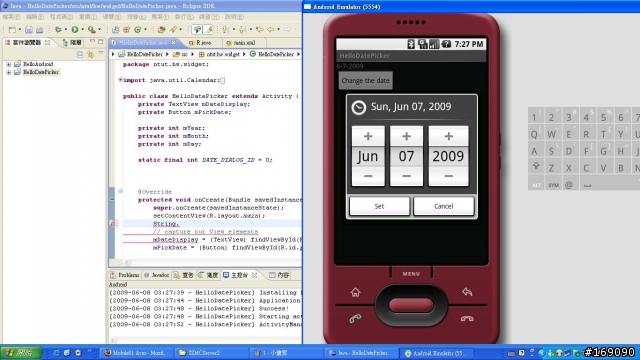Increase year with plus above 2009

(448, 136)
